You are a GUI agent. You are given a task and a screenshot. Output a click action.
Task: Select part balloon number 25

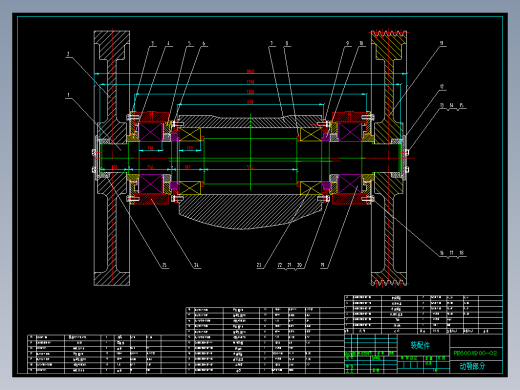[x=164, y=265]
